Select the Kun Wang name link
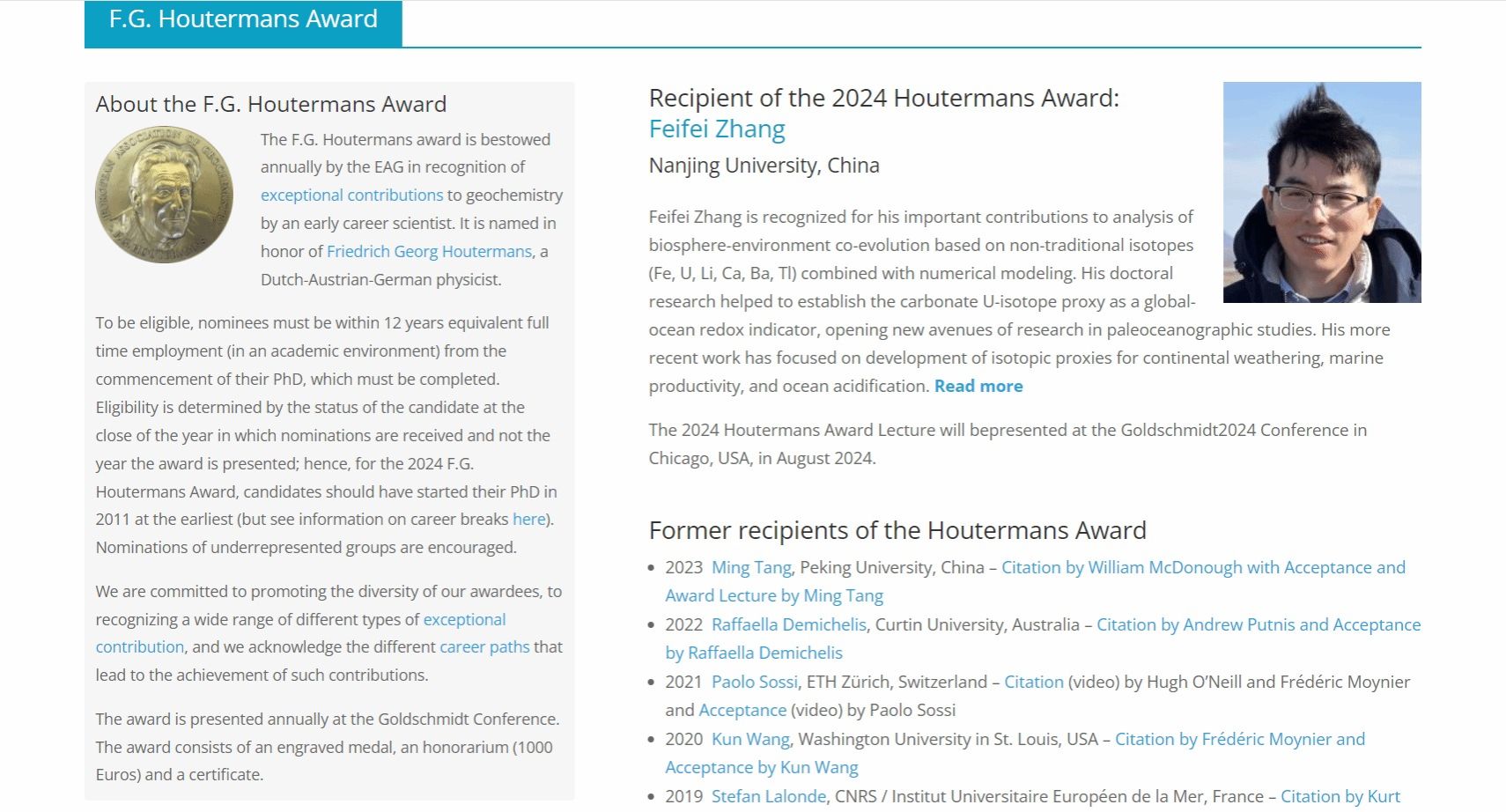1506x812 pixels. pos(750,740)
